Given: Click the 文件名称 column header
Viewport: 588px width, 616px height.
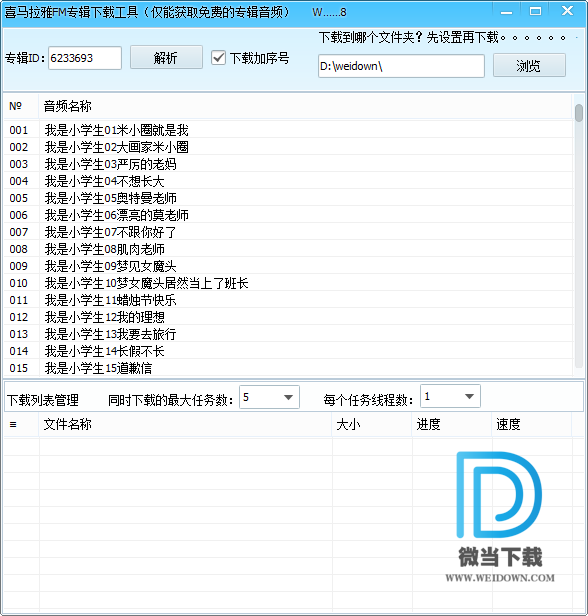Looking at the screenshot, I should [x=185, y=424].
